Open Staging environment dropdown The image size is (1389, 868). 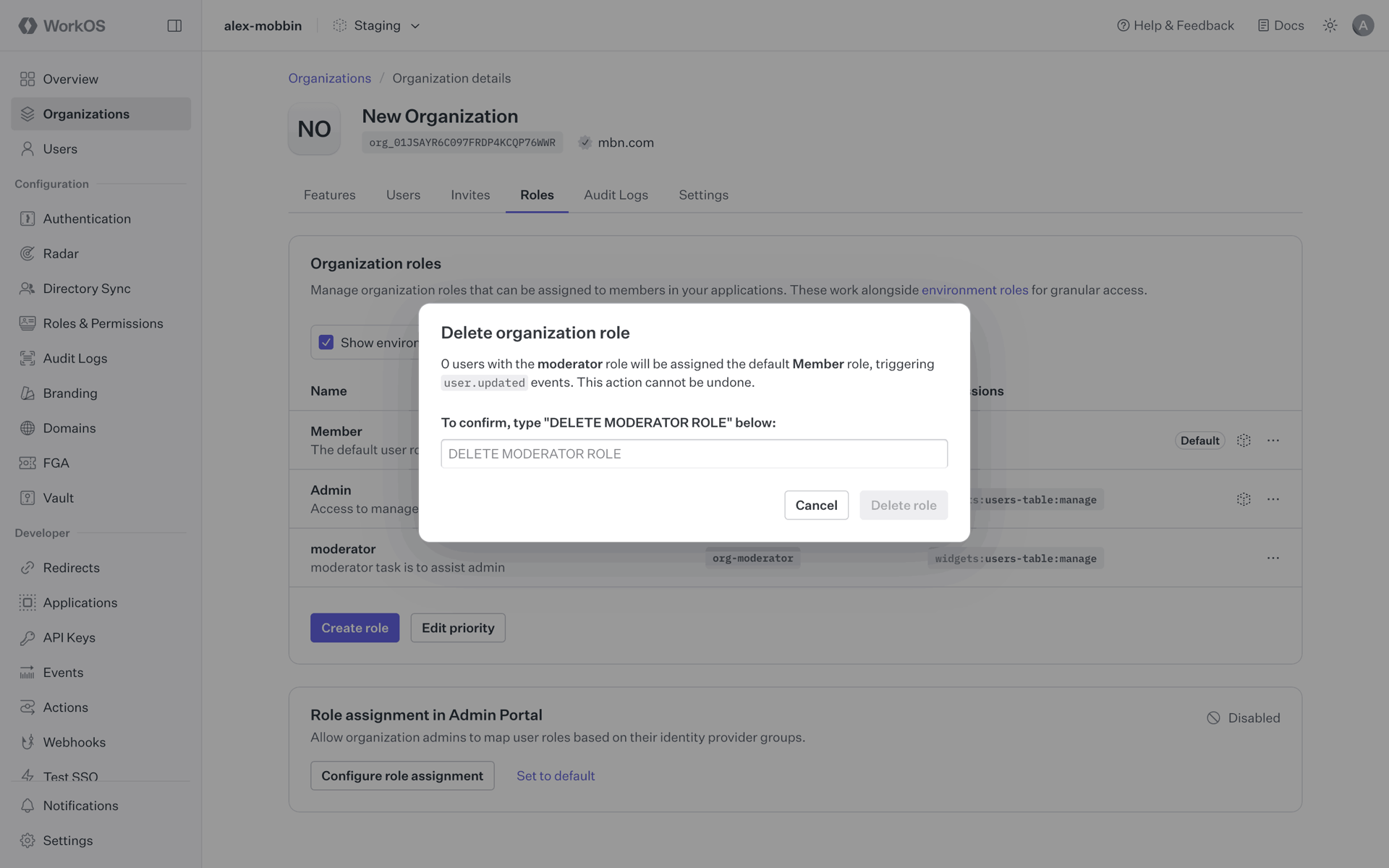coord(376,25)
